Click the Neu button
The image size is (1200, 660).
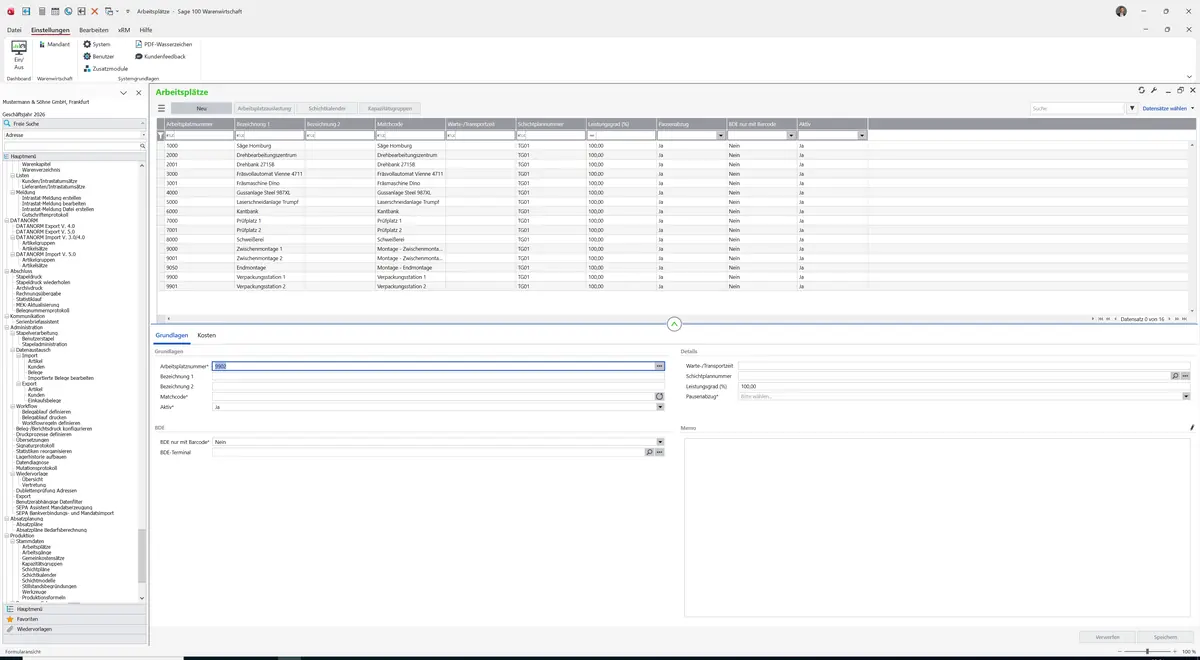tap(201, 108)
